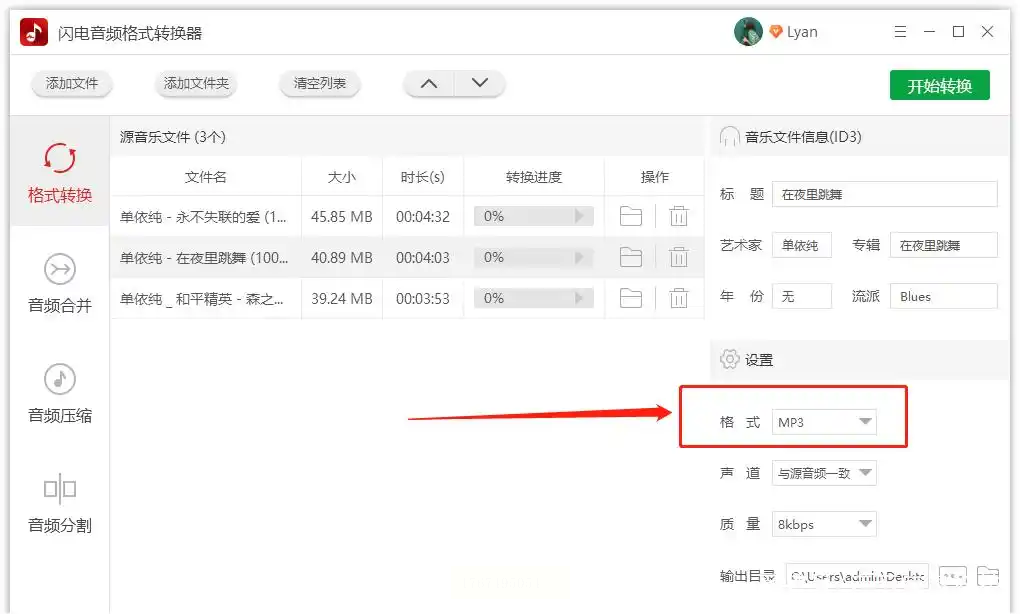Start conversion with the green button
The width and height of the screenshot is (1020, 614).
tap(939, 85)
